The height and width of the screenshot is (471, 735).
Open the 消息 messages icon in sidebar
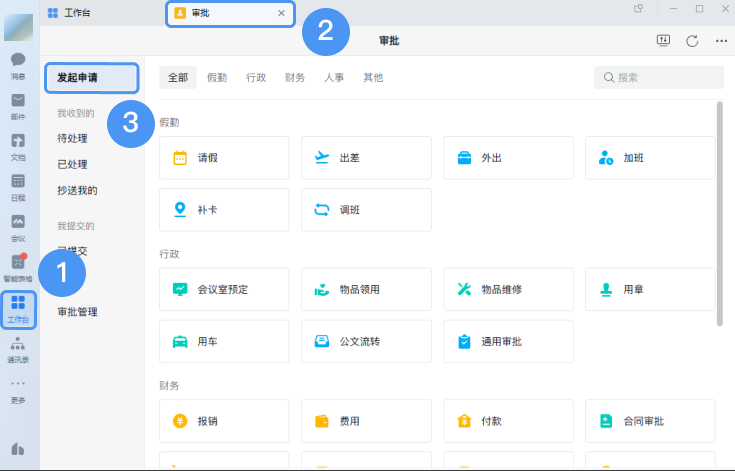click(x=18, y=63)
